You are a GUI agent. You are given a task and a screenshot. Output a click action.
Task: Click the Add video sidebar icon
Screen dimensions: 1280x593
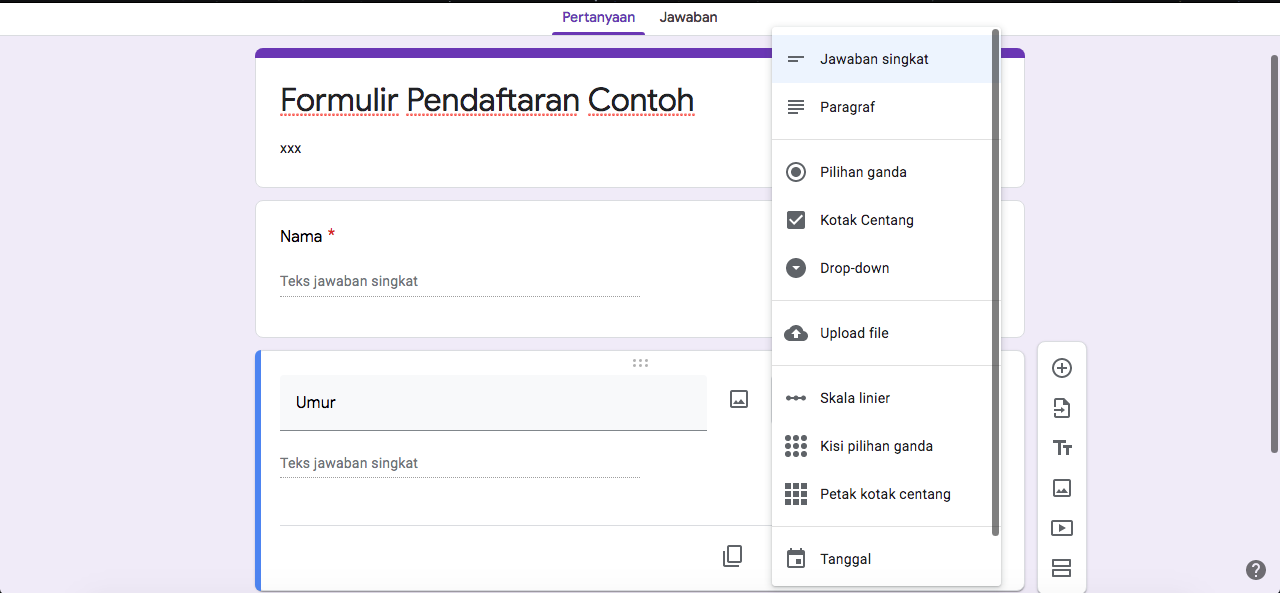(1062, 528)
